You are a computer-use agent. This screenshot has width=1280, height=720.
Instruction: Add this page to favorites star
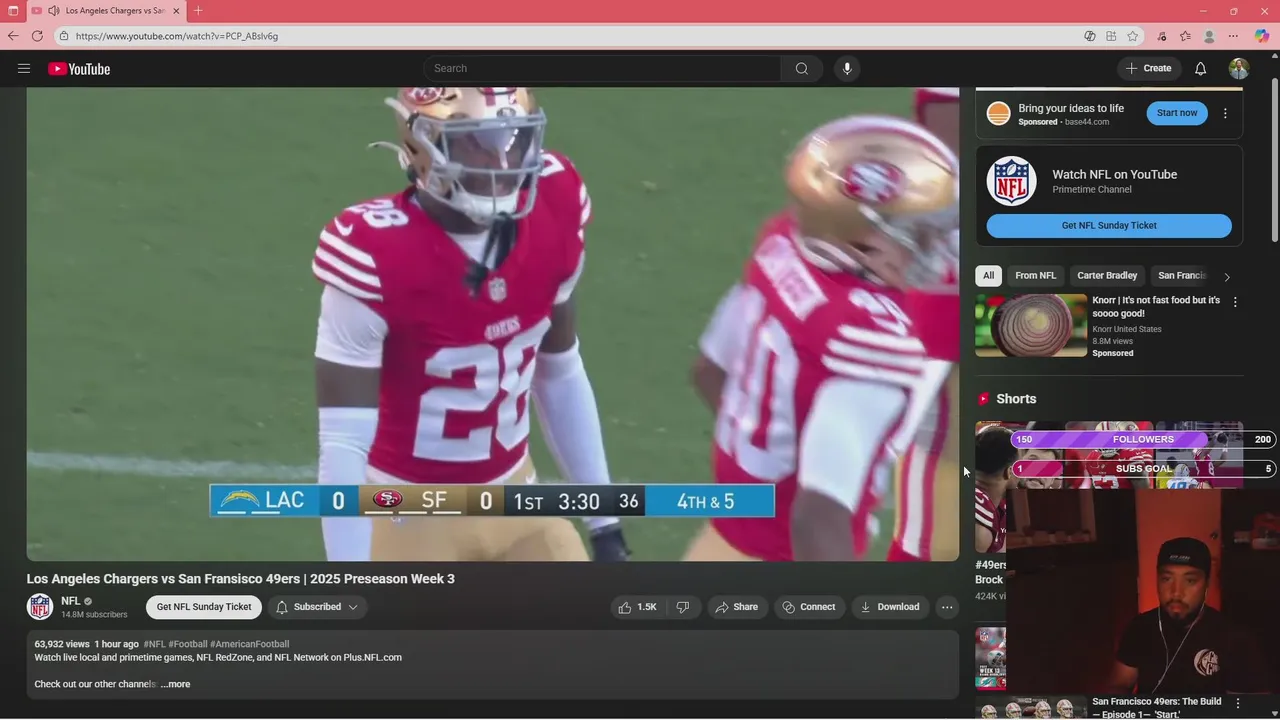1133,36
